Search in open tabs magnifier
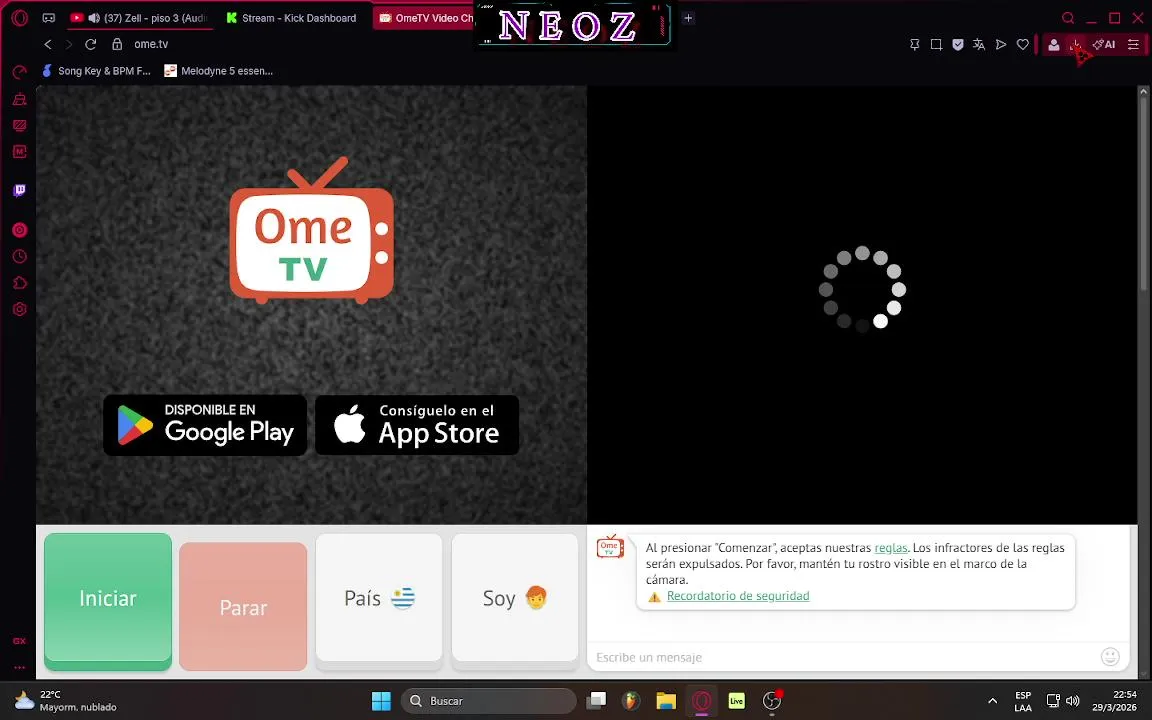Viewport: 1152px width, 720px height. point(1068,18)
